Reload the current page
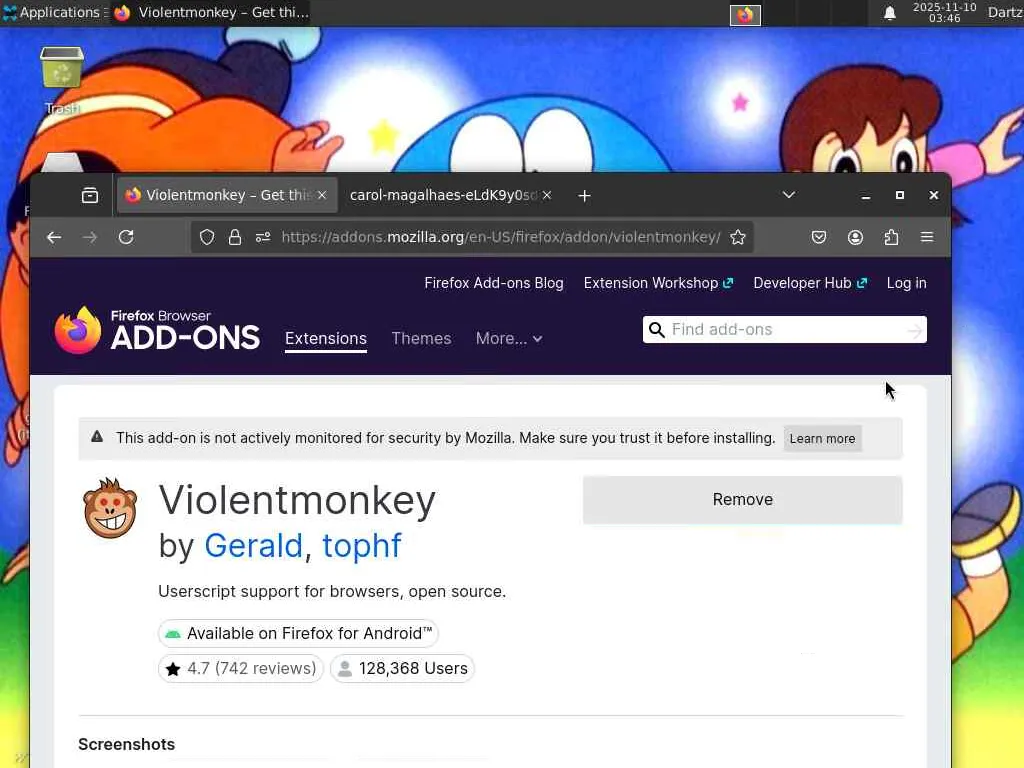 126,237
